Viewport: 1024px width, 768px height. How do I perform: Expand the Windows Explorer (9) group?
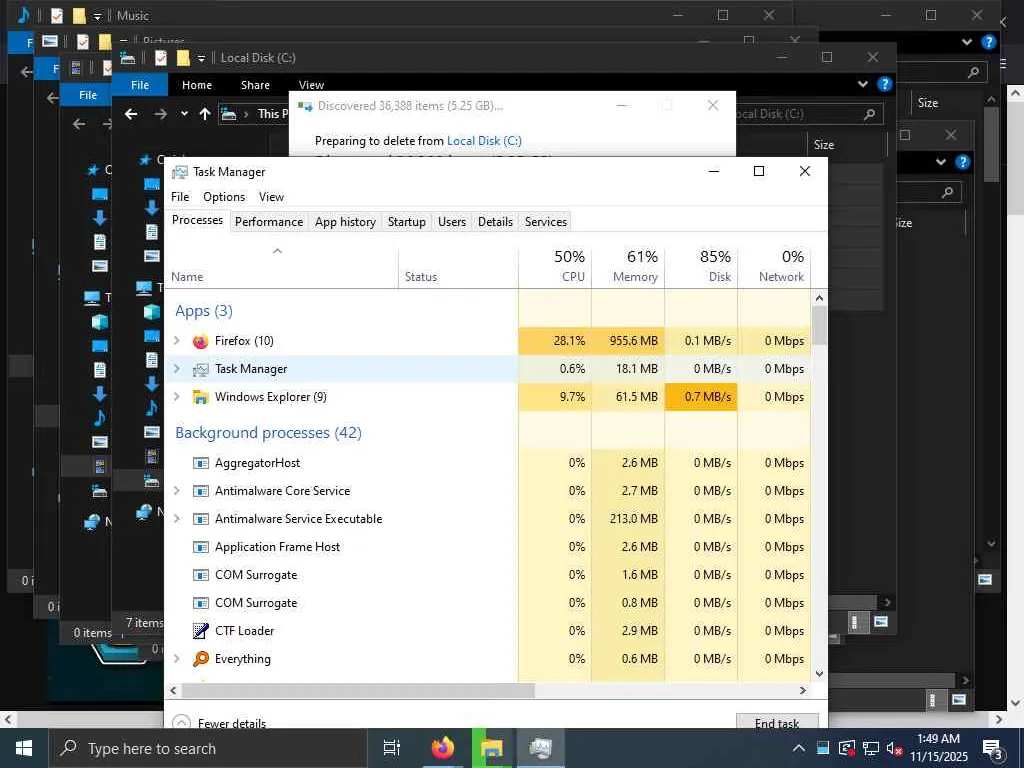coord(176,397)
